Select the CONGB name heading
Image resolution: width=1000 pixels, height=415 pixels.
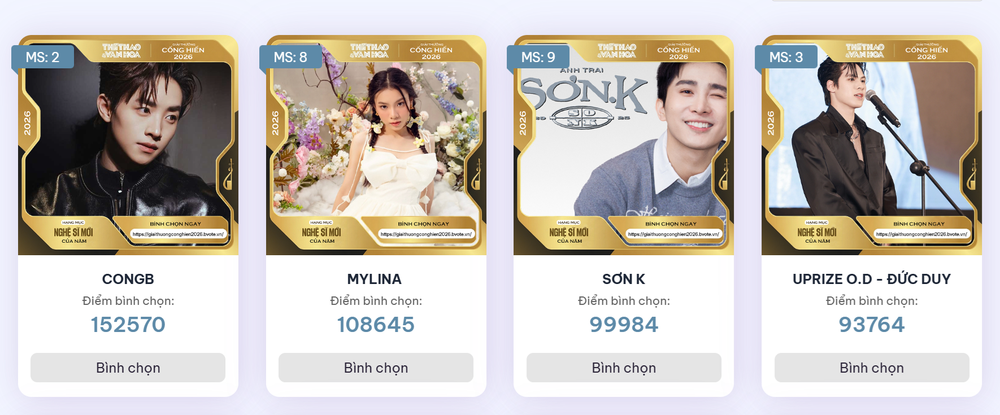click(x=128, y=279)
